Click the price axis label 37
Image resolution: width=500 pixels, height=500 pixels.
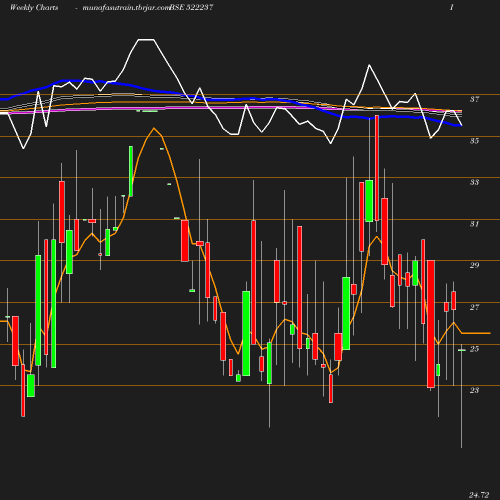[x=474, y=99]
